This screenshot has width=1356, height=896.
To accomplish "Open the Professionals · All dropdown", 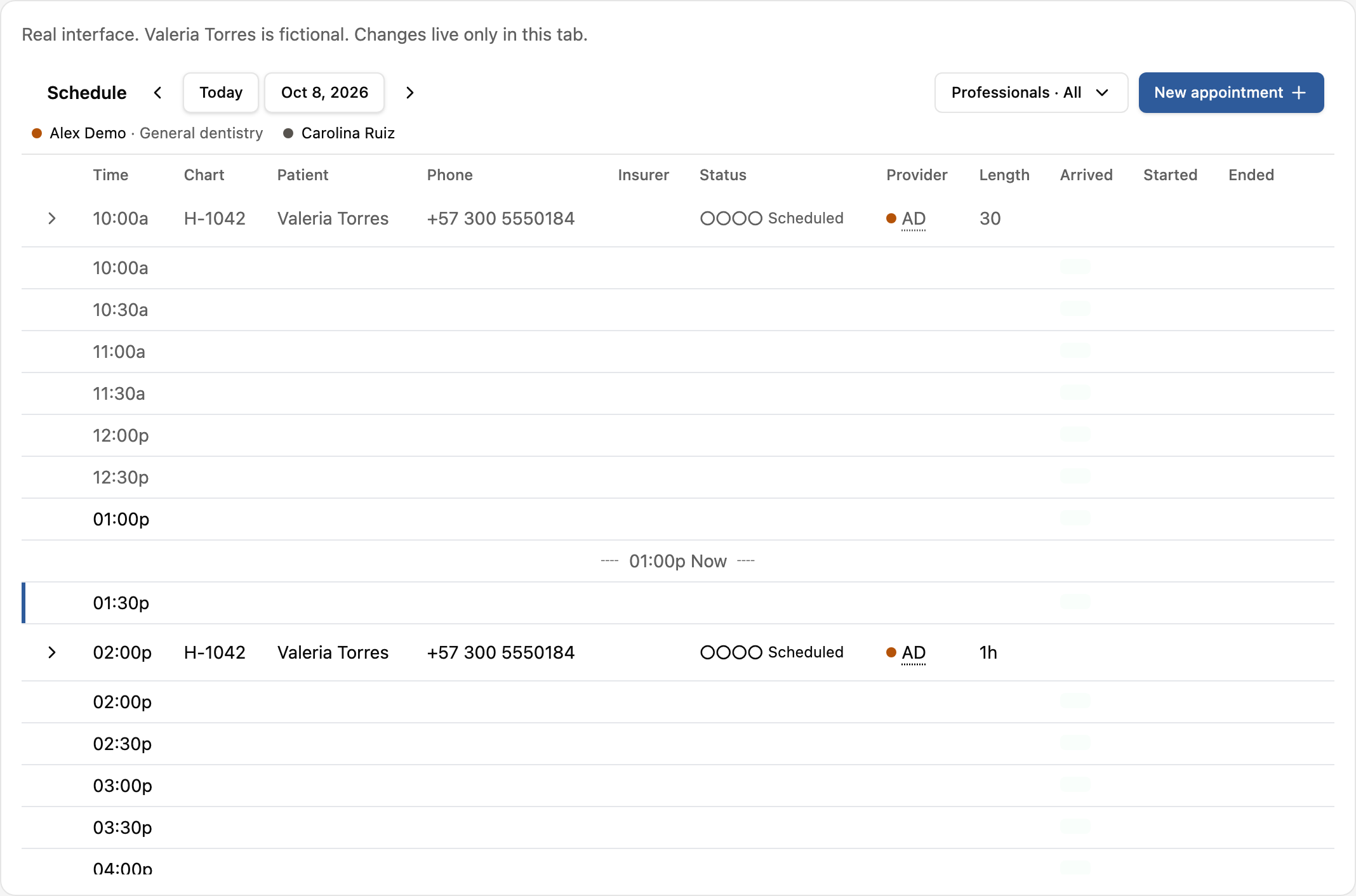I will [1031, 93].
